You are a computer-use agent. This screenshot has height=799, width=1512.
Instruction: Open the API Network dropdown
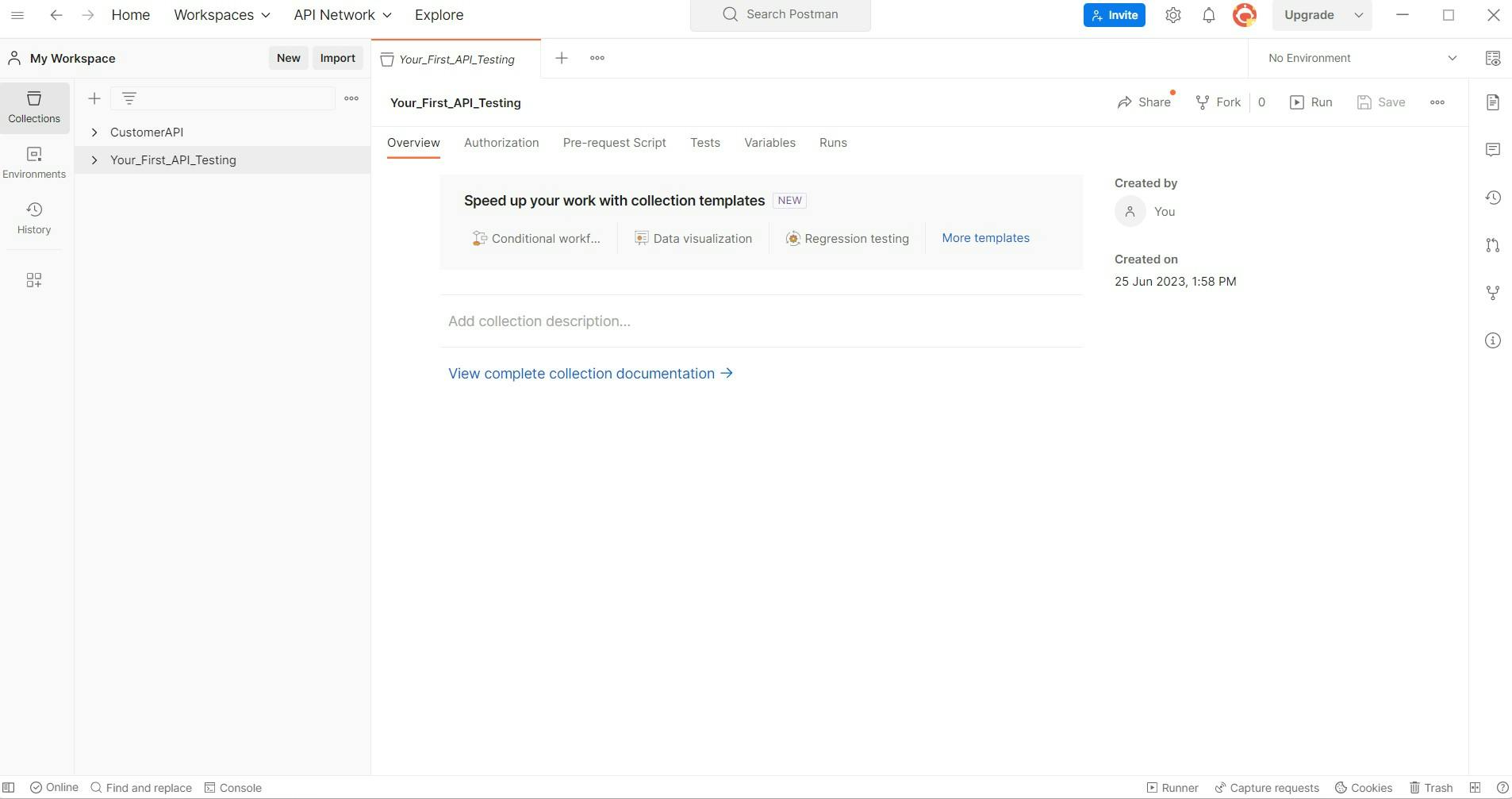point(343,15)
